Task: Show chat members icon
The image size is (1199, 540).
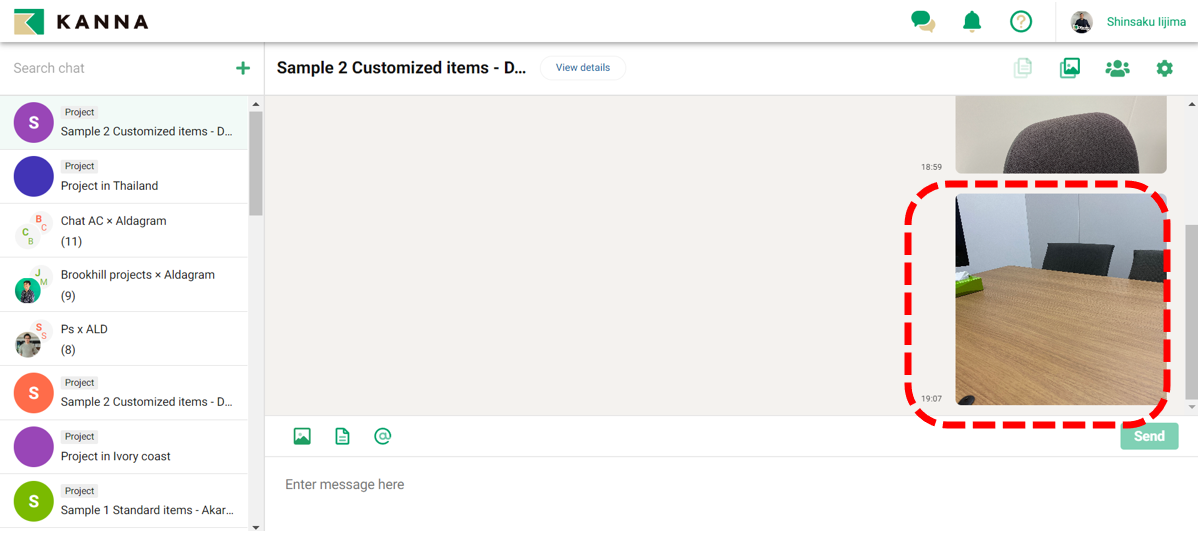Action: pos(1117,68)
